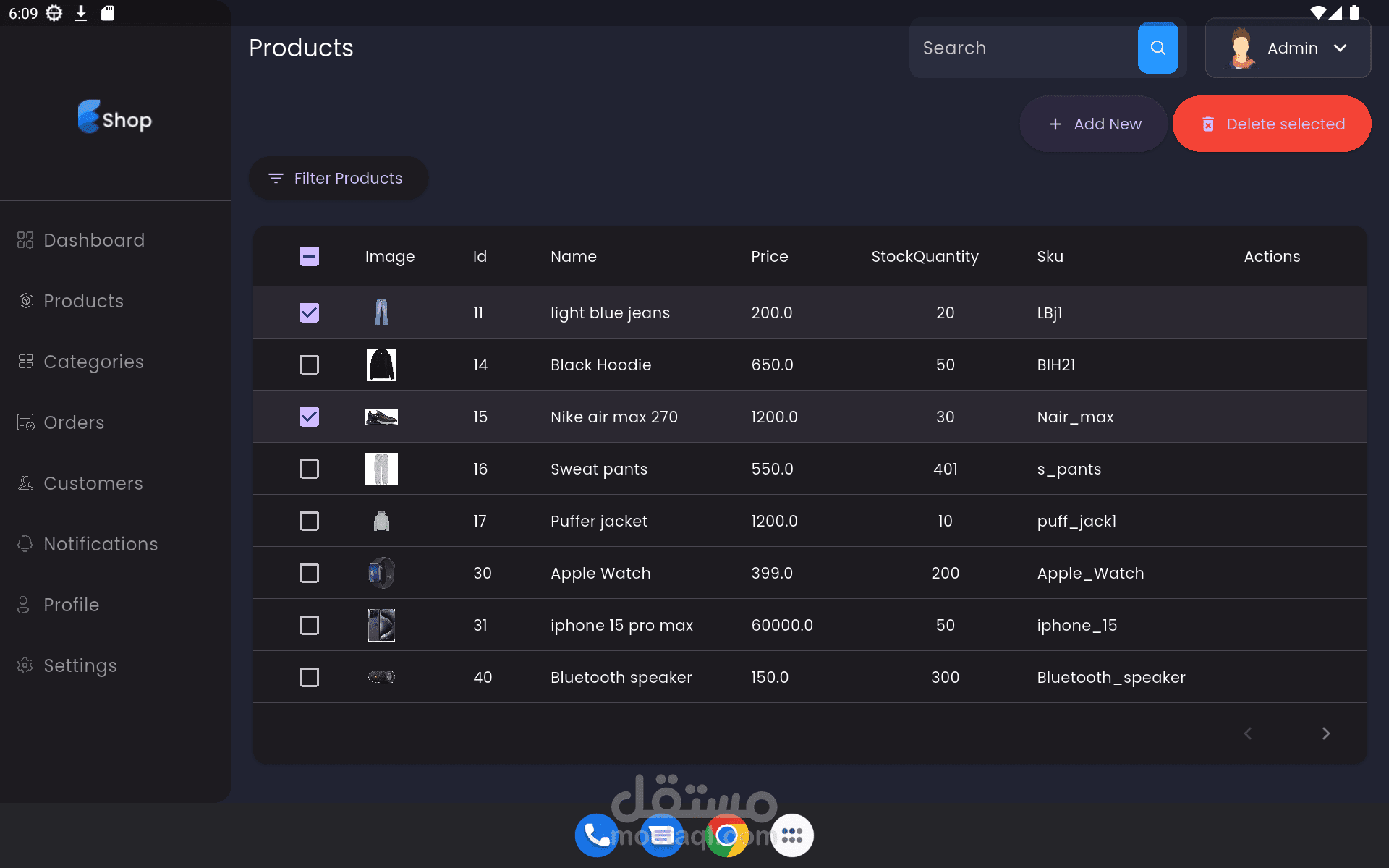Uncheck the light blue jeans row

[x=309, y=312]
